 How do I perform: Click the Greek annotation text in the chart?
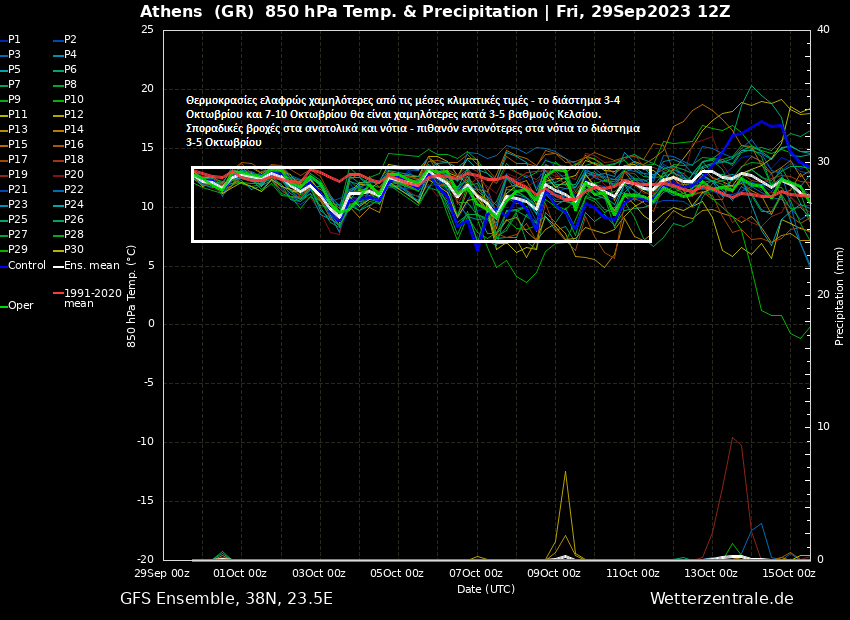click(412, 121)
